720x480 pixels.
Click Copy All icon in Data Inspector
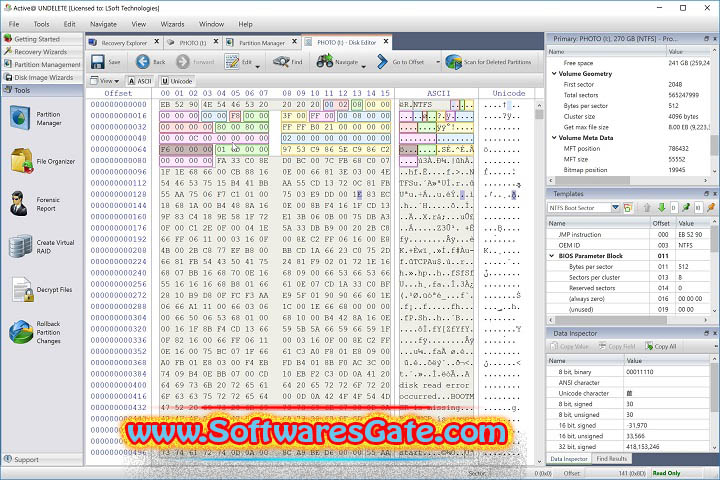[x=649, y=346]
